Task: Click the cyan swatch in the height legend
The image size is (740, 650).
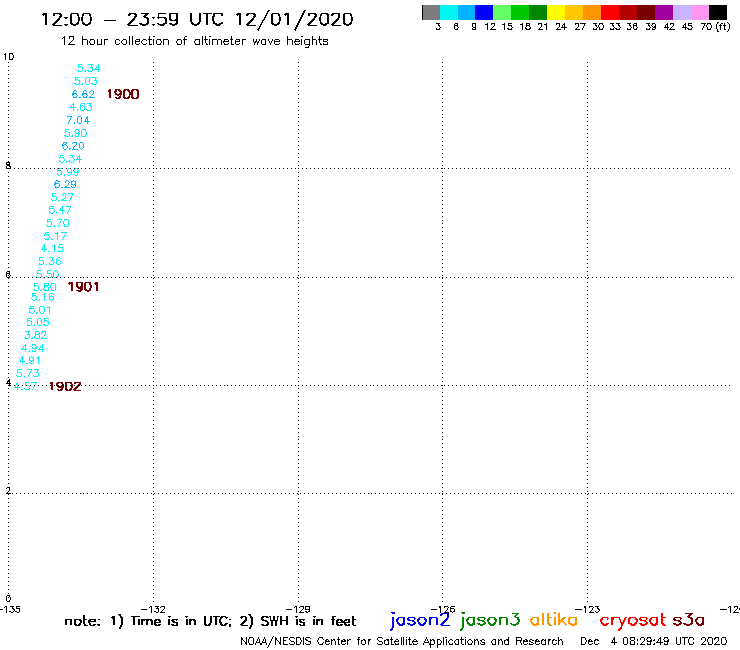Action: 449,12
